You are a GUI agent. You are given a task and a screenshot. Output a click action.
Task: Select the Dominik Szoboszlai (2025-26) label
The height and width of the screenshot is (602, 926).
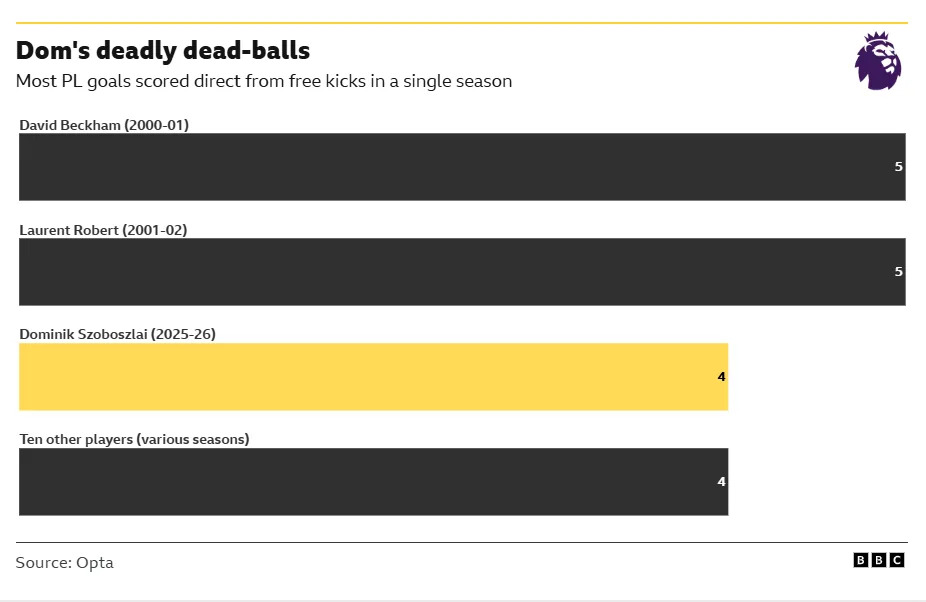(117, 334)
